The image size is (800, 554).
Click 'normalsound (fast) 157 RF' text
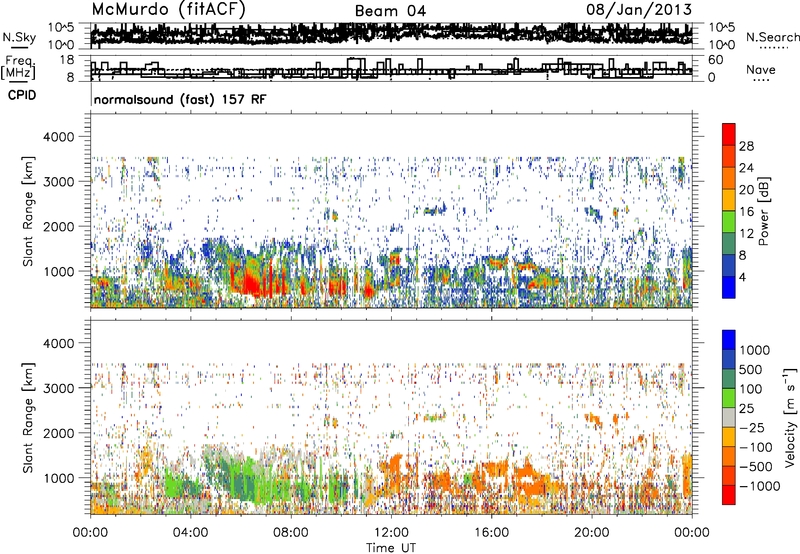click(180, 99)
